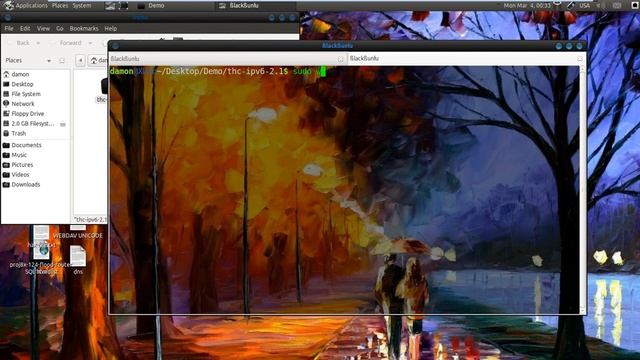Click the path bar left arrow button
The image size is (640, 360).
coord(80,60)
